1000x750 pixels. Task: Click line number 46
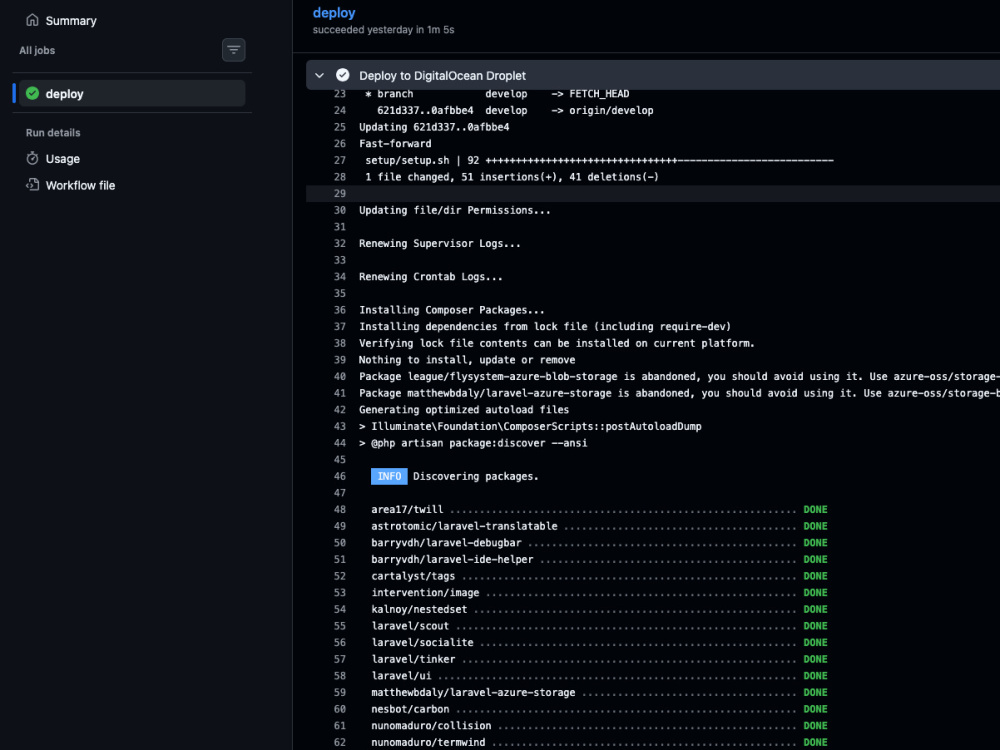click(340, 476)
